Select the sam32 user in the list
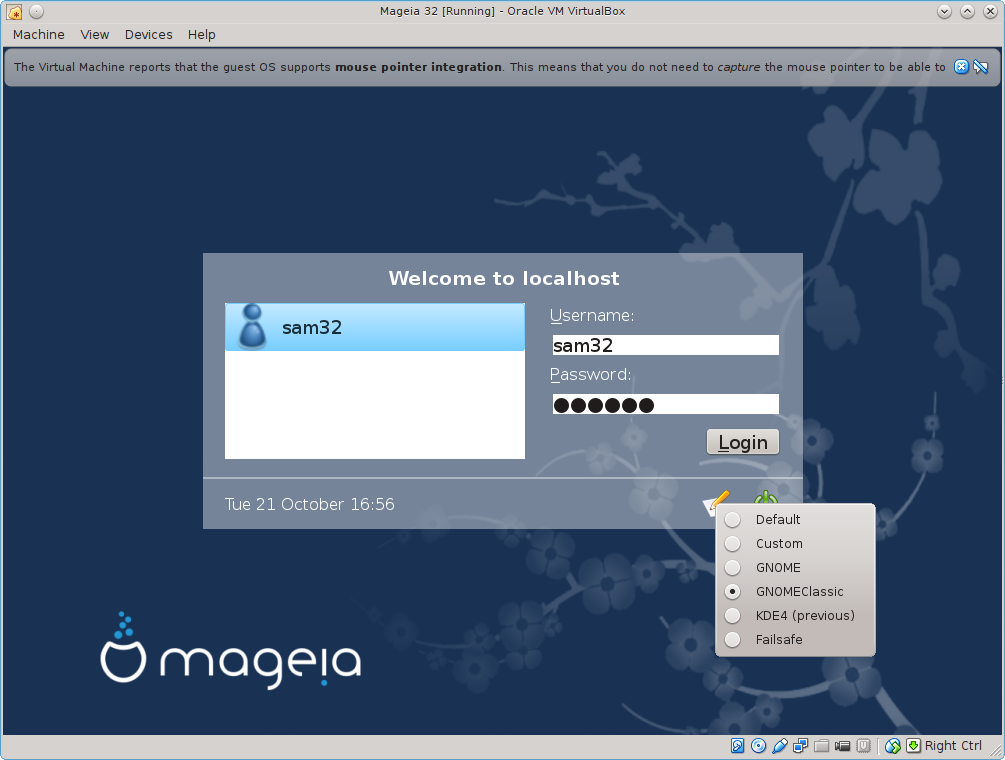The image size is (1005, 760). tap(375, 327)
